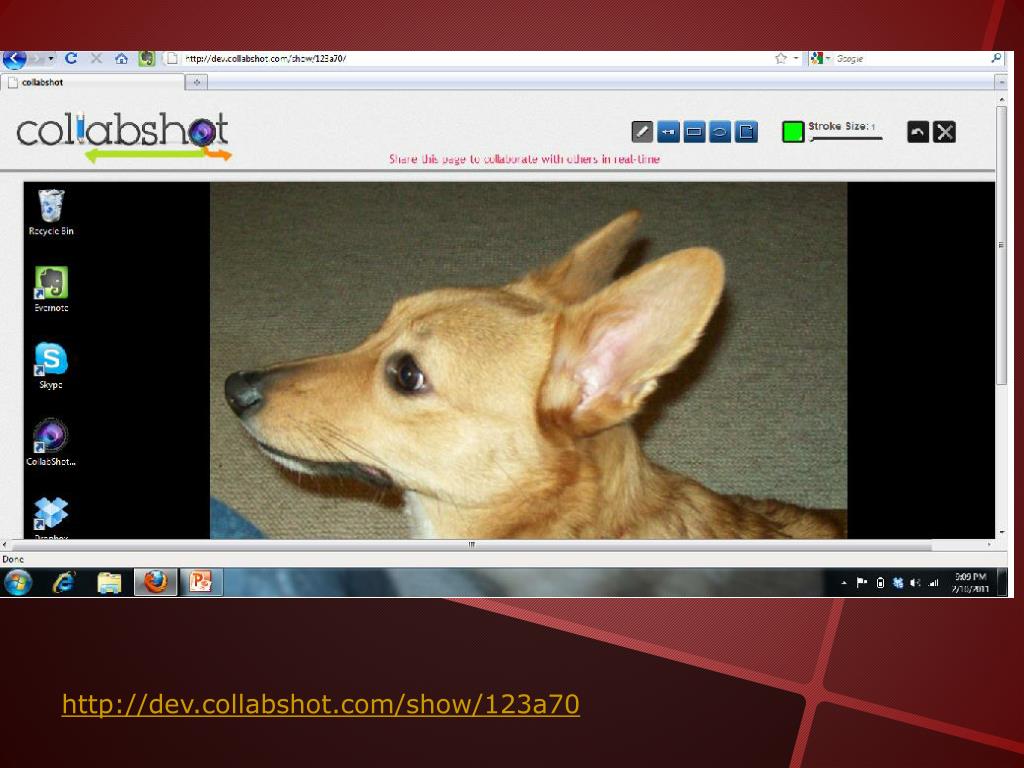The width and height of the screenshot is (1024, 768).
Task: Open the dev.collabshot.com/show/123a70 slide link
Action: click(321, 705)
